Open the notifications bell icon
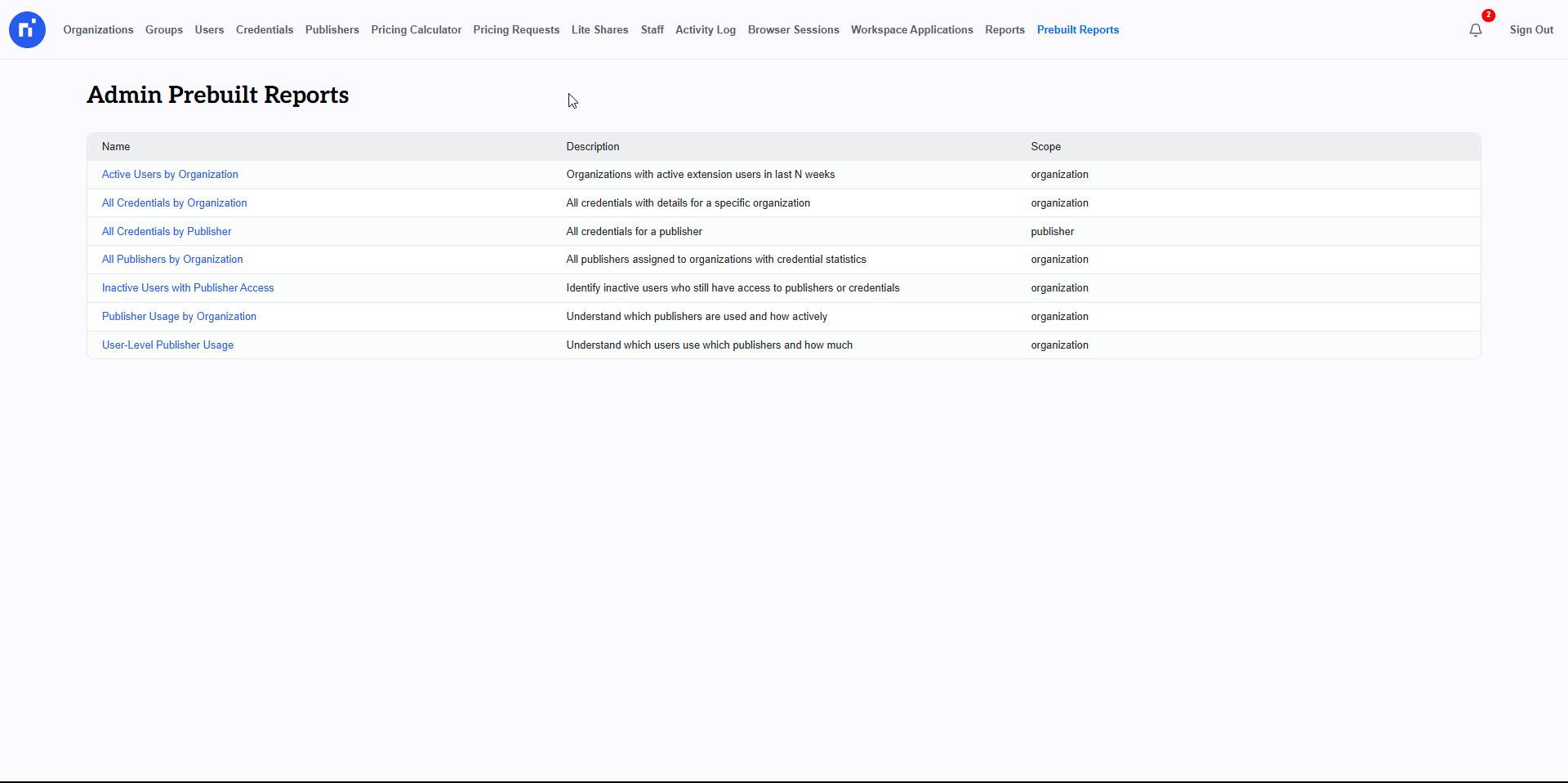 [1475, 30]
